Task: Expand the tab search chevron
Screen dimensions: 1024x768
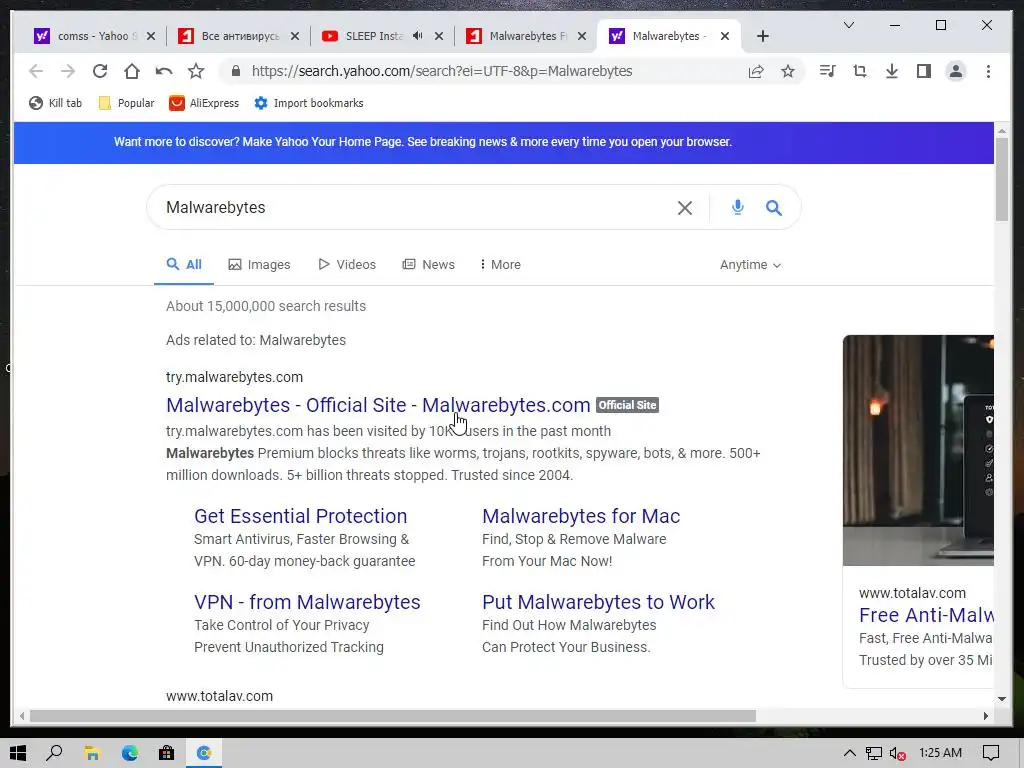Action: coord(848,25)
